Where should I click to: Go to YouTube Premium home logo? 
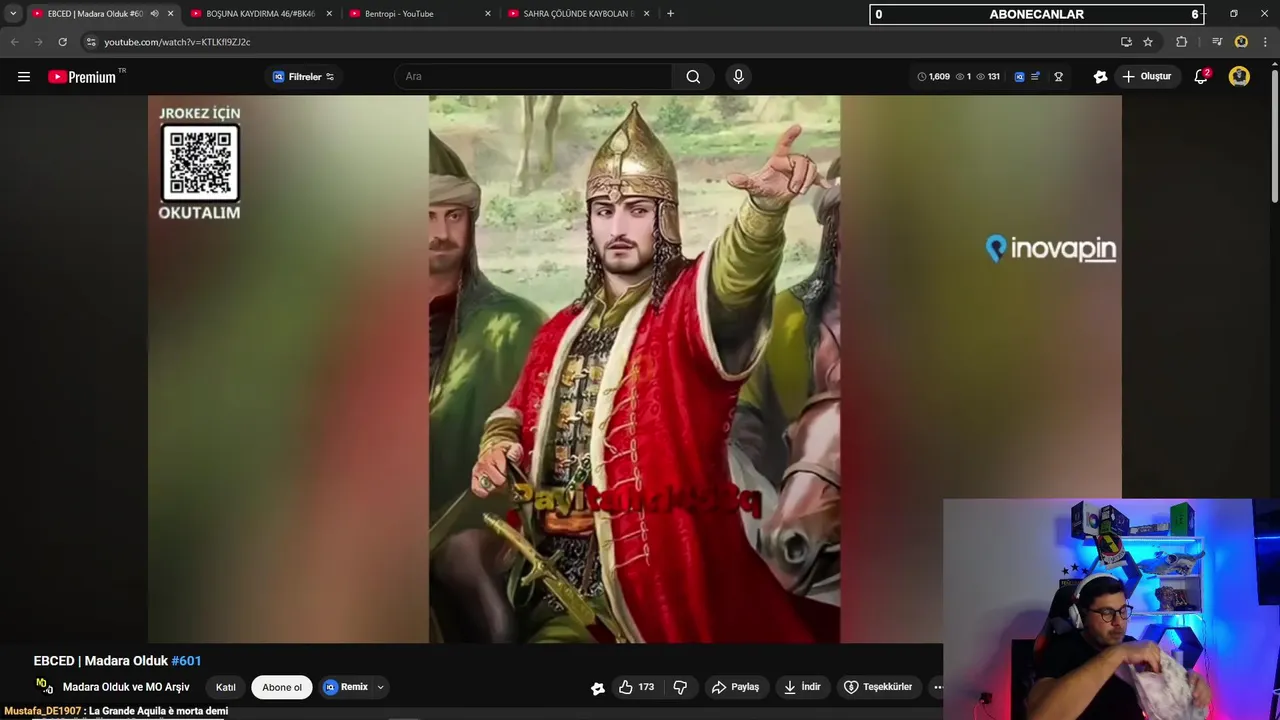82,77
